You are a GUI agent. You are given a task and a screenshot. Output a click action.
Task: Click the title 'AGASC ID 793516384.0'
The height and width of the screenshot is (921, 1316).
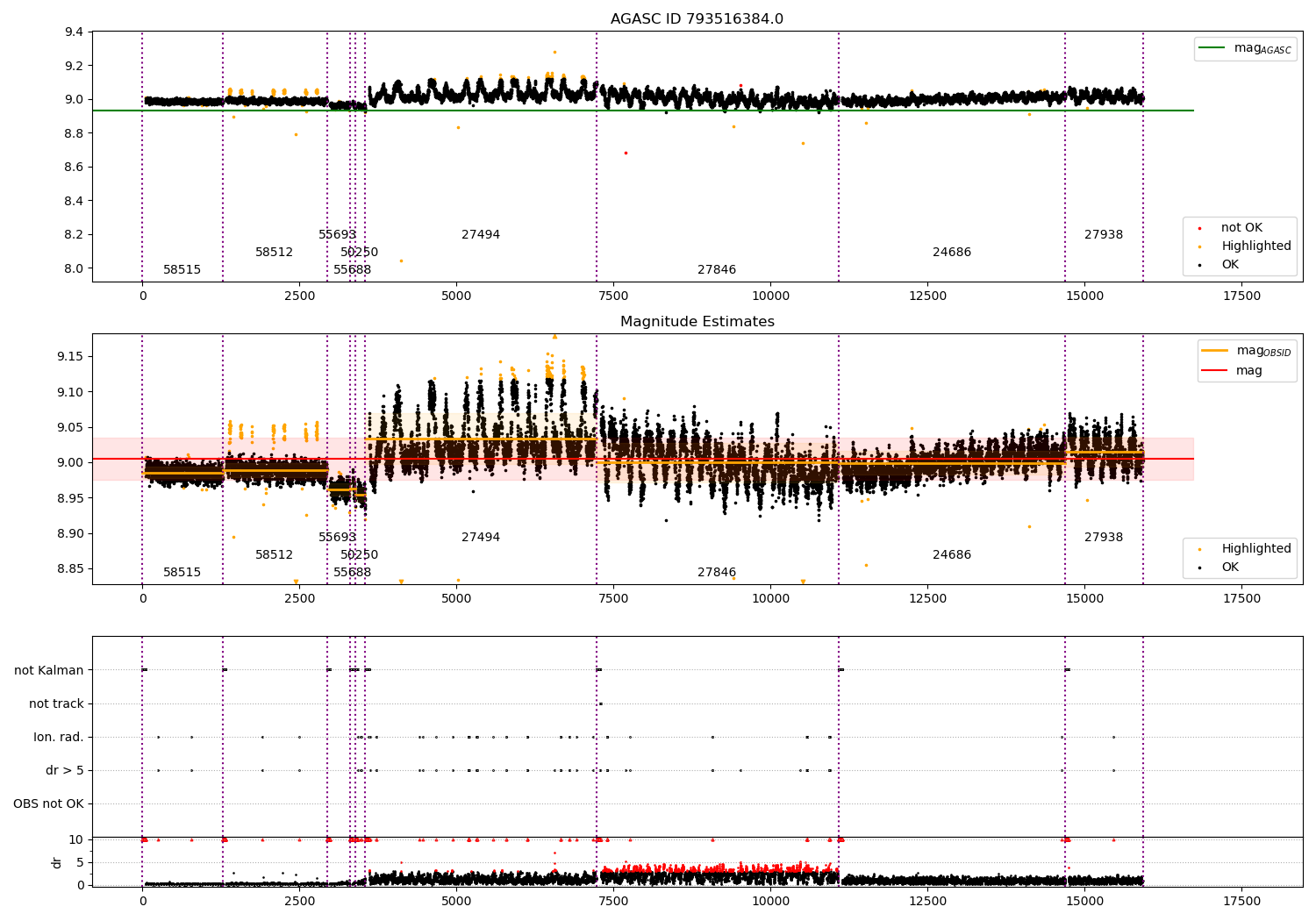[697, 19]
